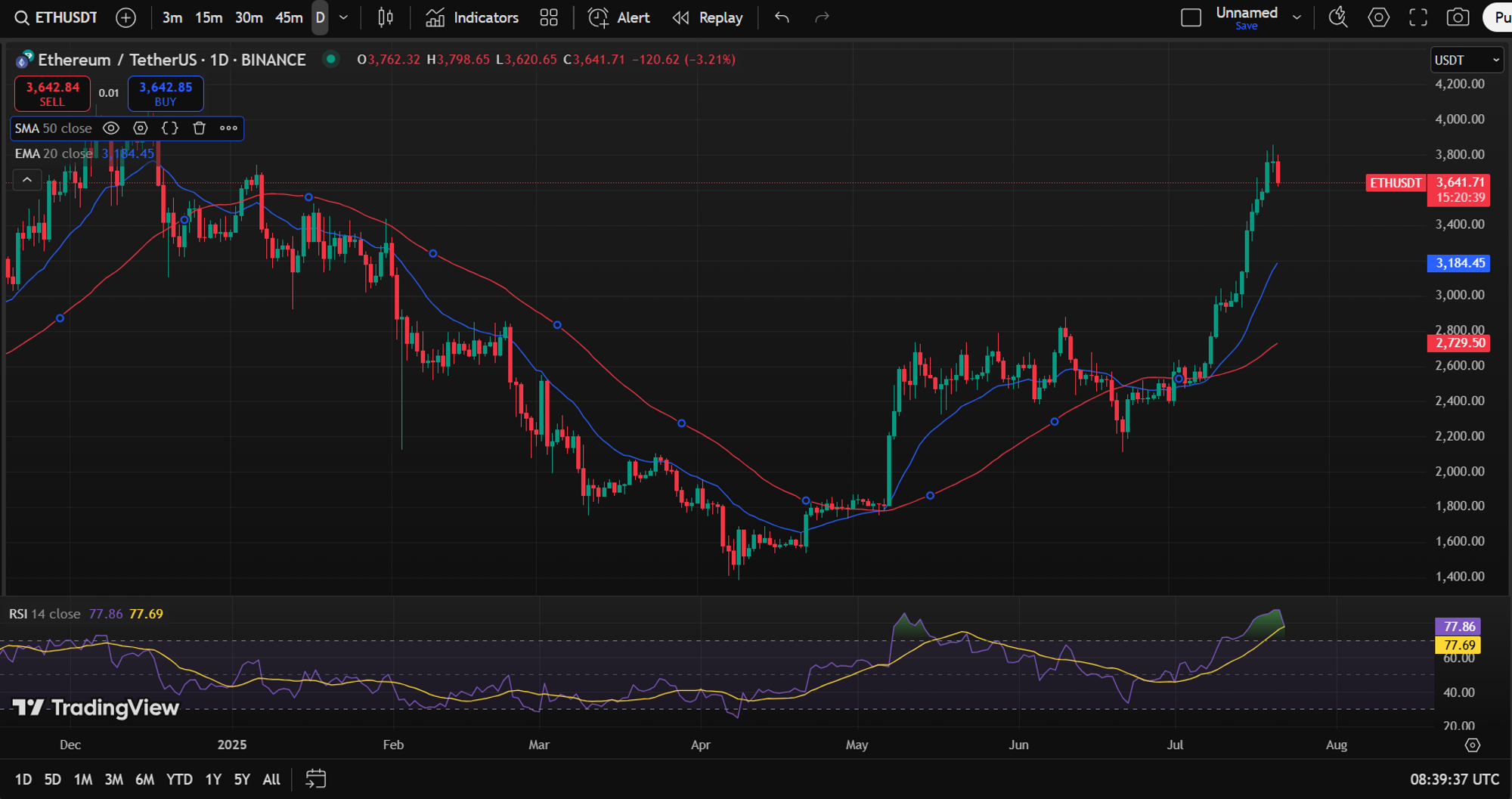Switch range to YTD
The height and width of the screenshot is (799, 1512).
(x=179, y=779)
